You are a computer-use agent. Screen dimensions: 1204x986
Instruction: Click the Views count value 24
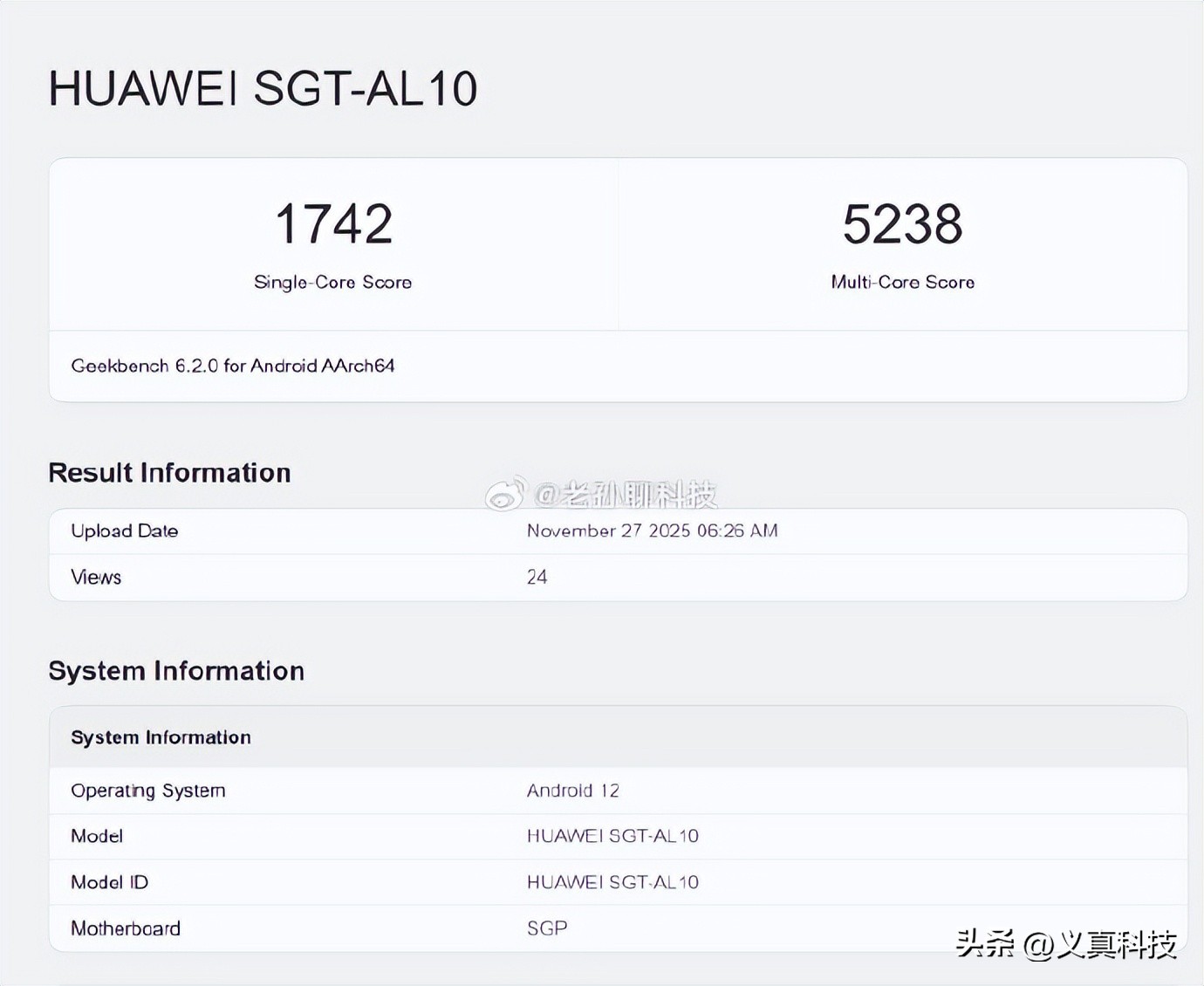click(537, 577)
